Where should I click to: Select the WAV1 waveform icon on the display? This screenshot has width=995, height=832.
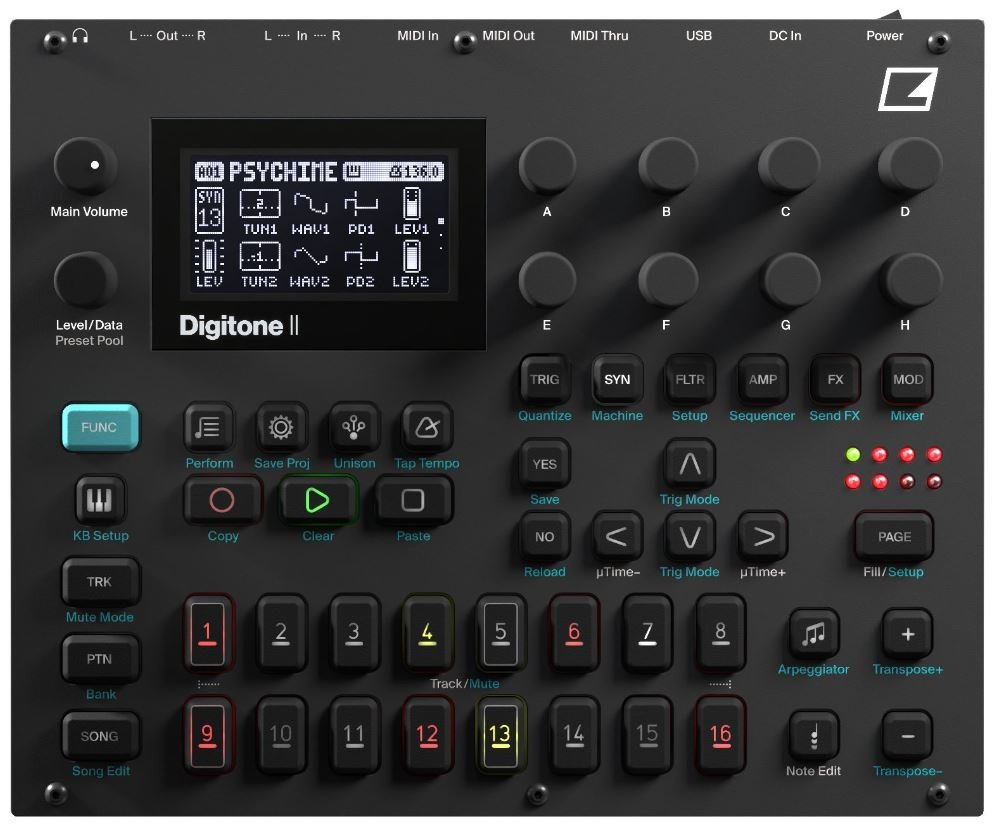tap(310, 204)
